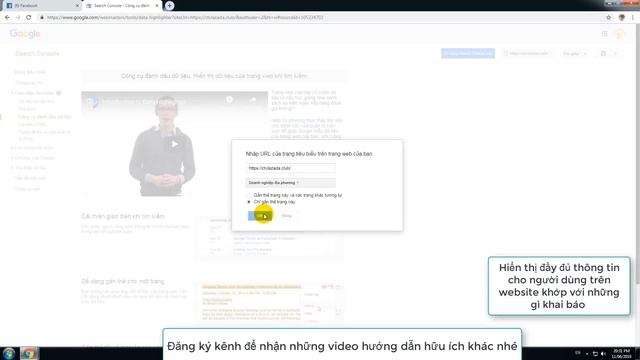Click the URL input field in the dialog

pos(290,168)
